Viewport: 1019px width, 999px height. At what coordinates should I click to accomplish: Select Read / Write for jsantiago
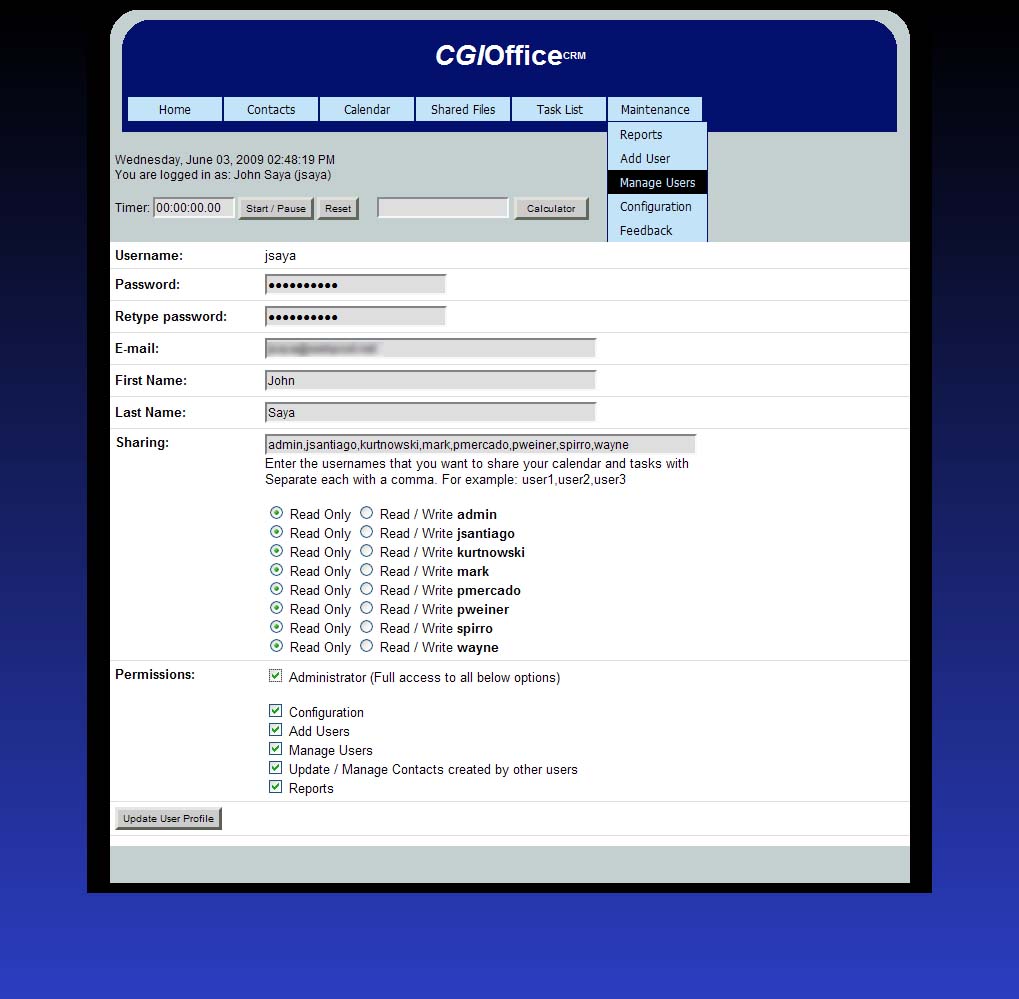[x=367, y=532]
